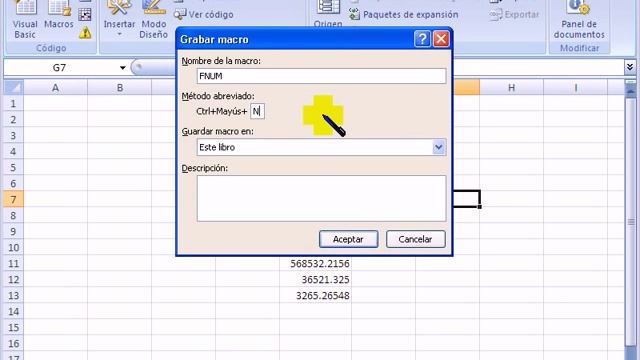Open Paquetes de expansión

(403, 15)
